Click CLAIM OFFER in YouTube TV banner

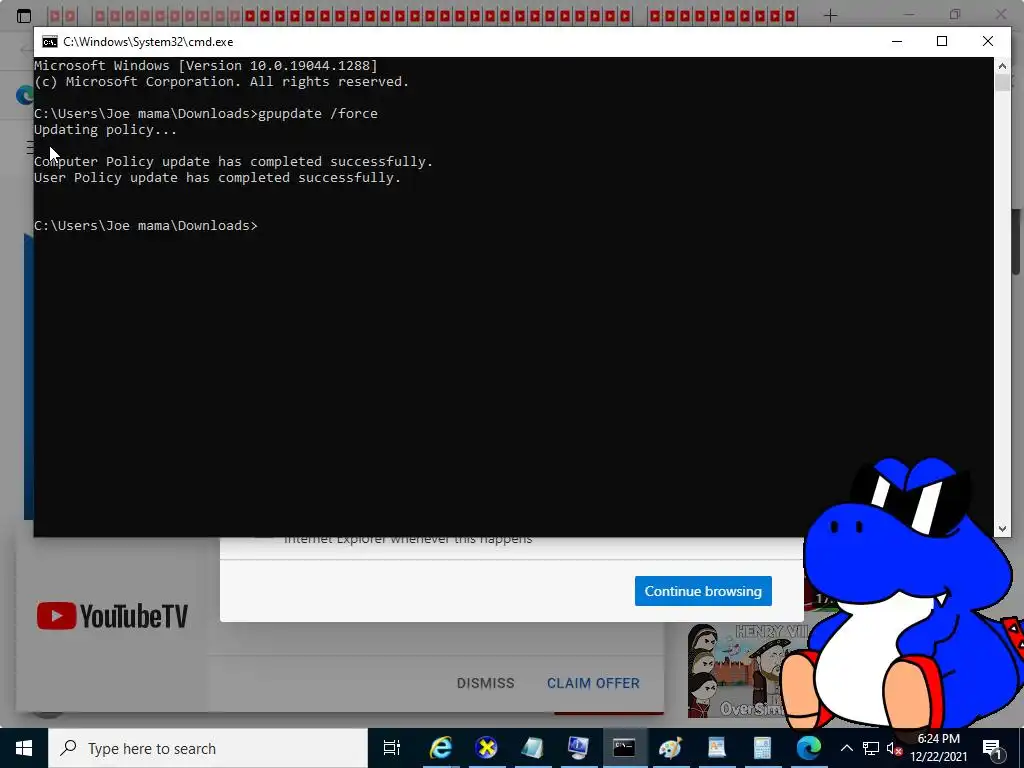pos(593,683)
